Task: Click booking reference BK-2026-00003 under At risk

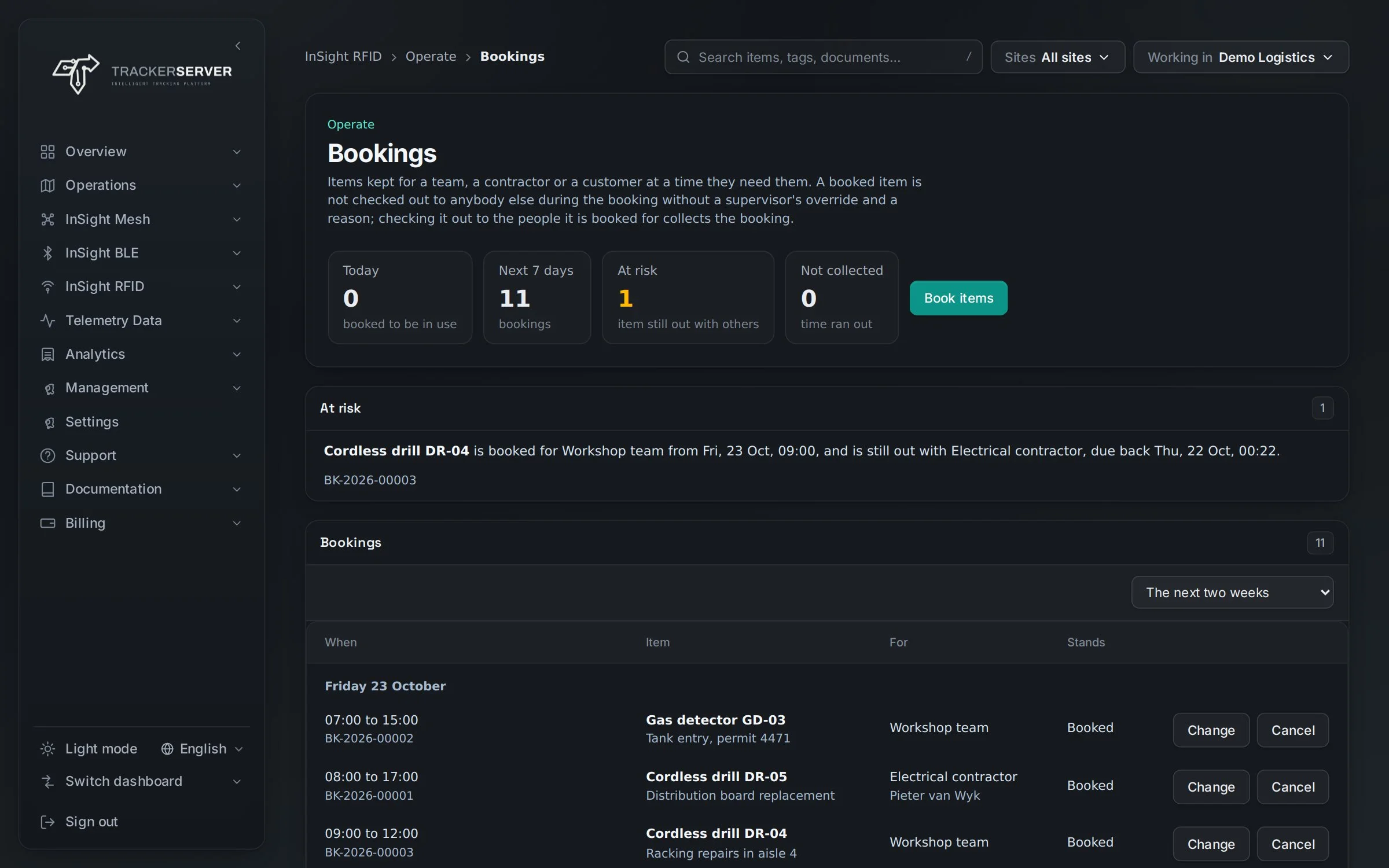Action: 370,480
